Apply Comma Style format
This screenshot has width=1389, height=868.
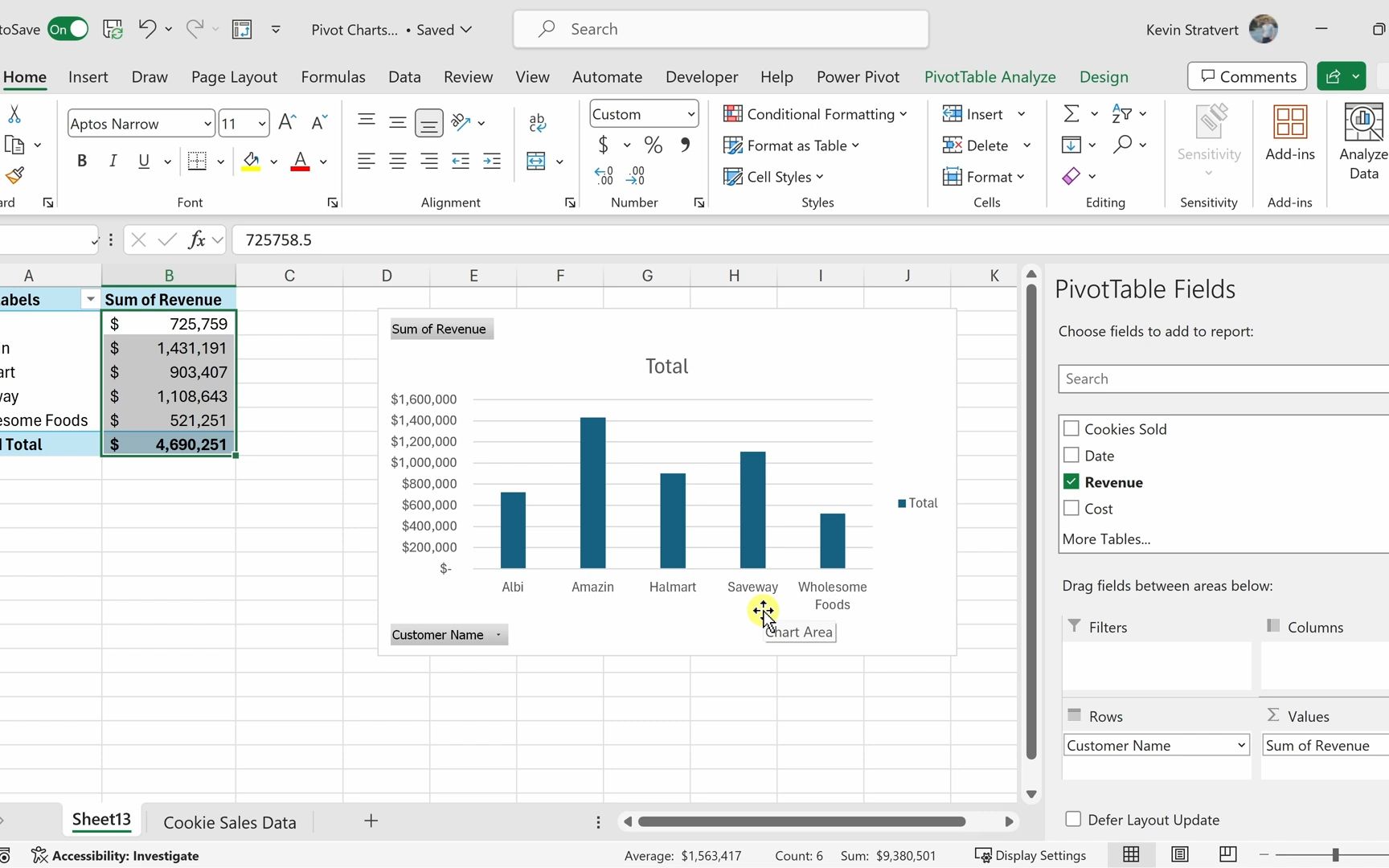click(x=685, y=145)
